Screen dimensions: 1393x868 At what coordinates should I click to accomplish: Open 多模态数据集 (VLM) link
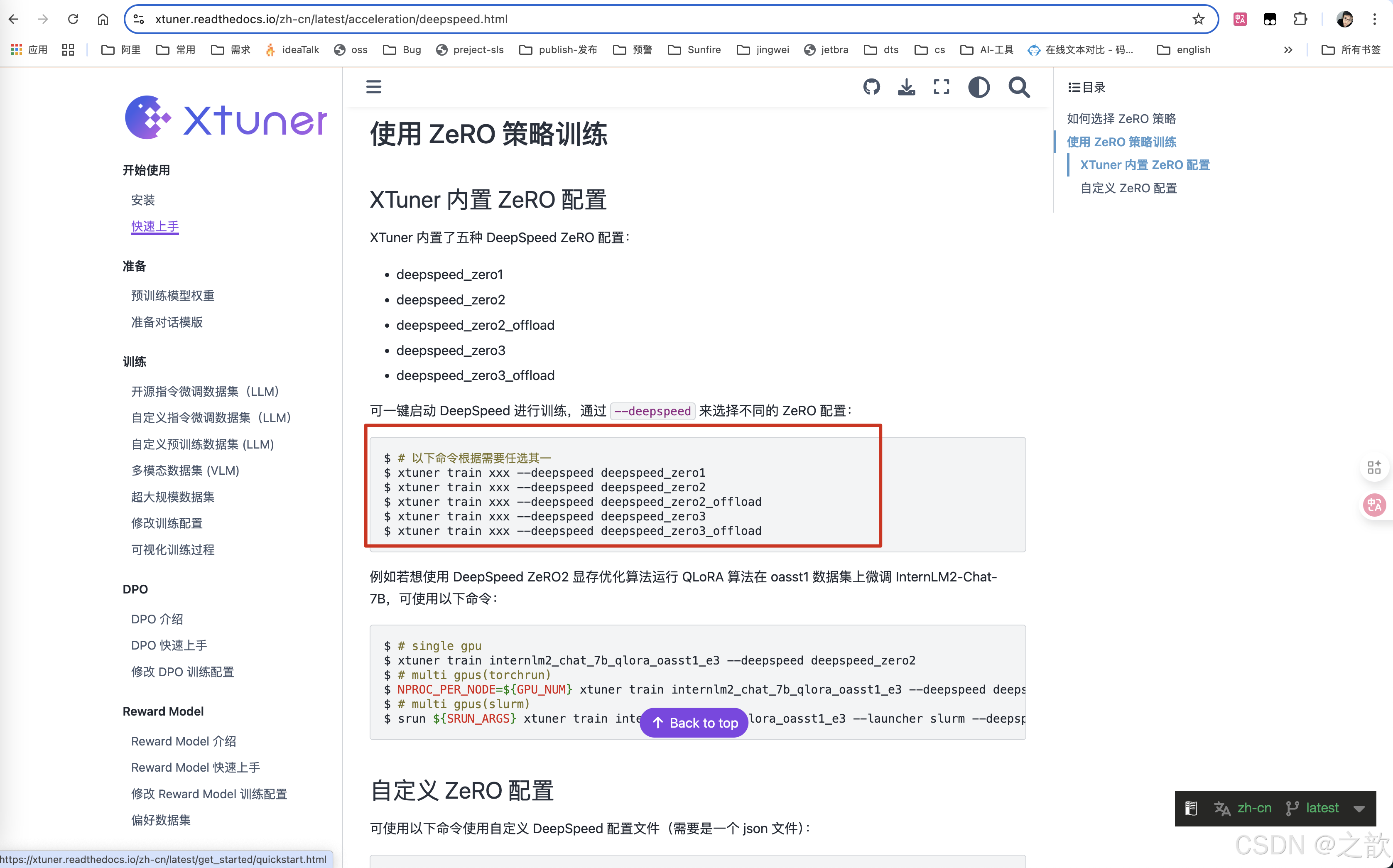[x=185, y=471]
